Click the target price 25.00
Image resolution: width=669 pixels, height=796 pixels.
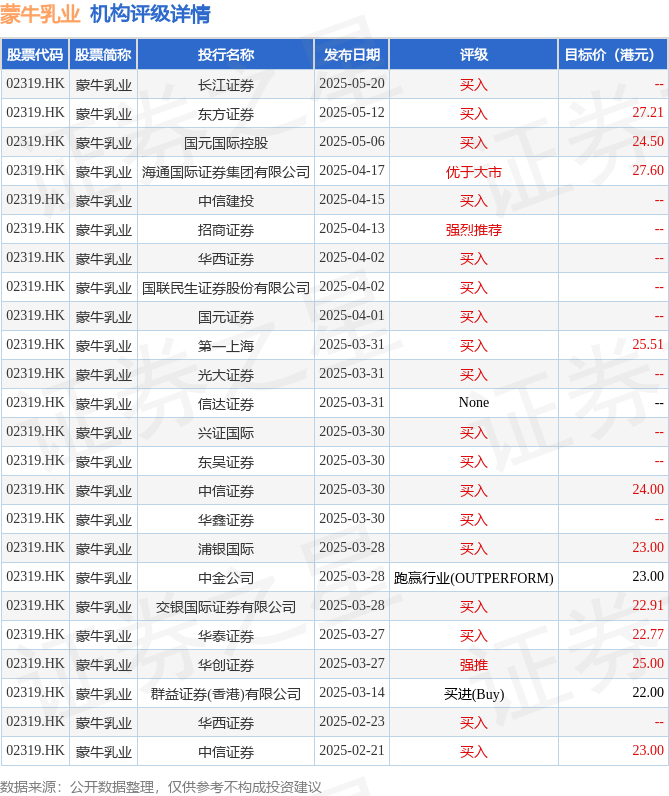tap(648, 663)
